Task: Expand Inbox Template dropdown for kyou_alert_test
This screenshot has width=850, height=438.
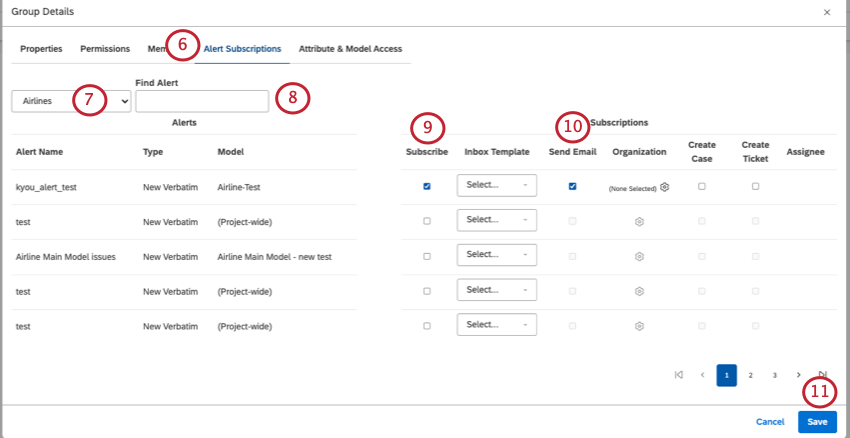Action: (496, 186)
